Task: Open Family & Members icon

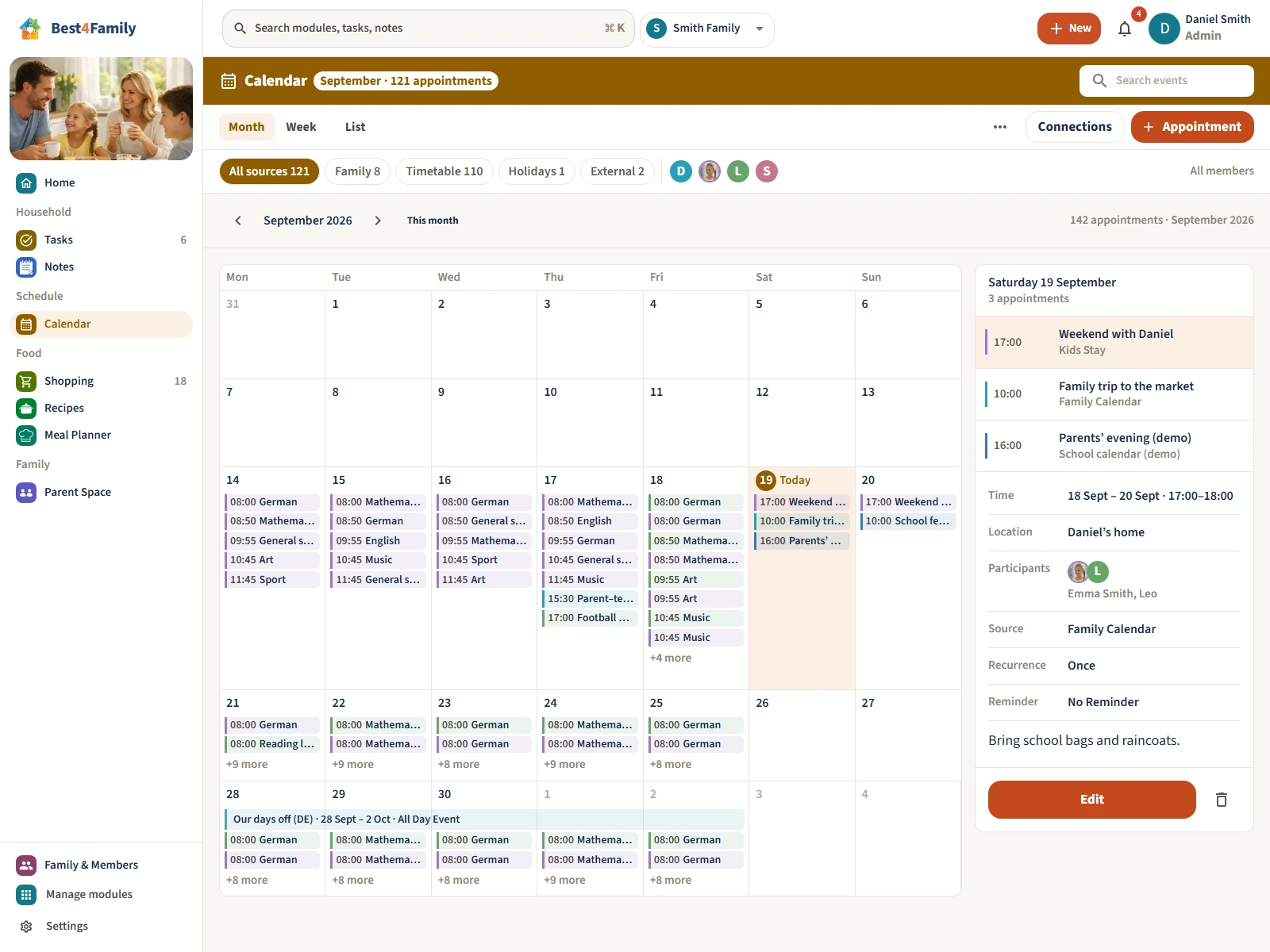Action: [26, 865]
